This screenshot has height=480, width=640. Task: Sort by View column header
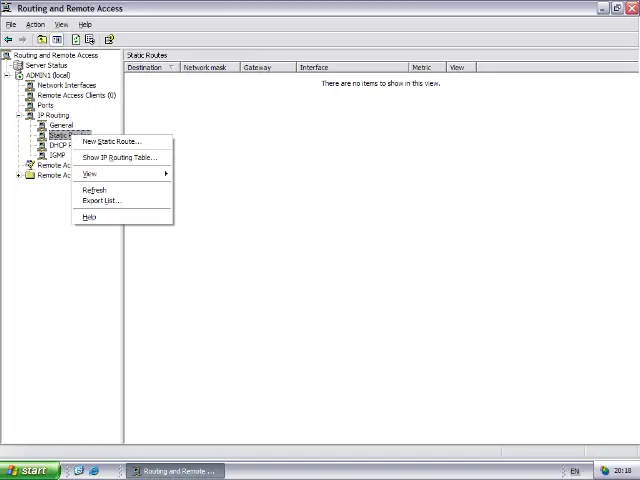pyautogui.click(x=461, y=67)
